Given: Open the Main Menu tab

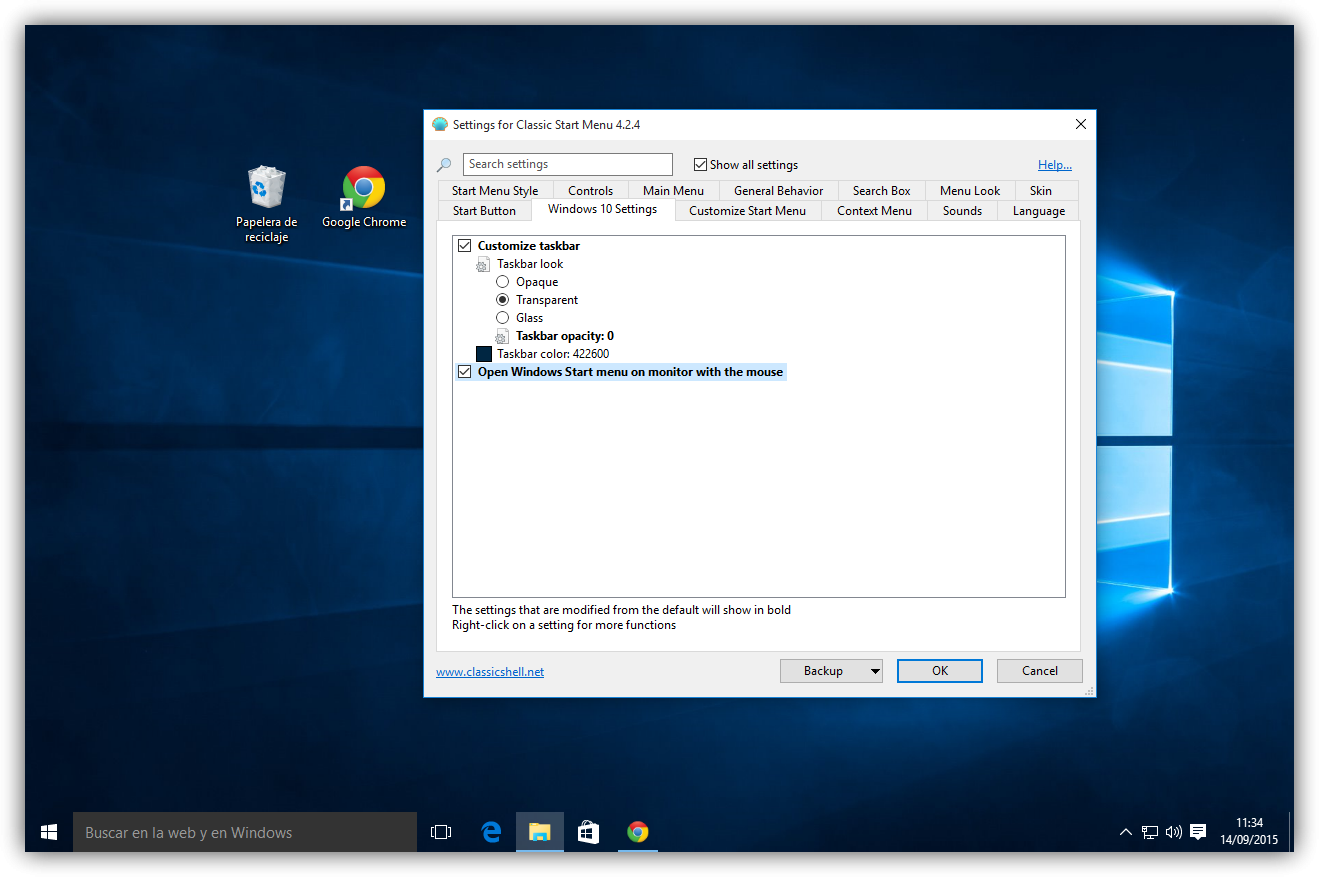Looking at the screenshot, I should [673, 191].
